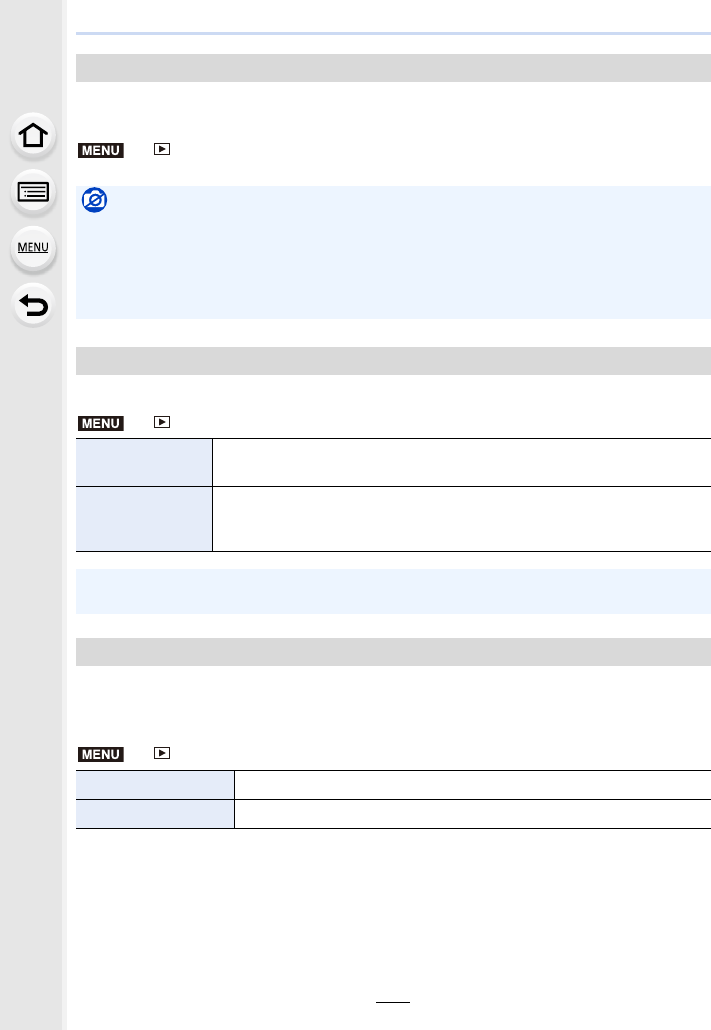Screen dimensions: 711x1030
Task: Go to the Home page icon
Action: 33,135
